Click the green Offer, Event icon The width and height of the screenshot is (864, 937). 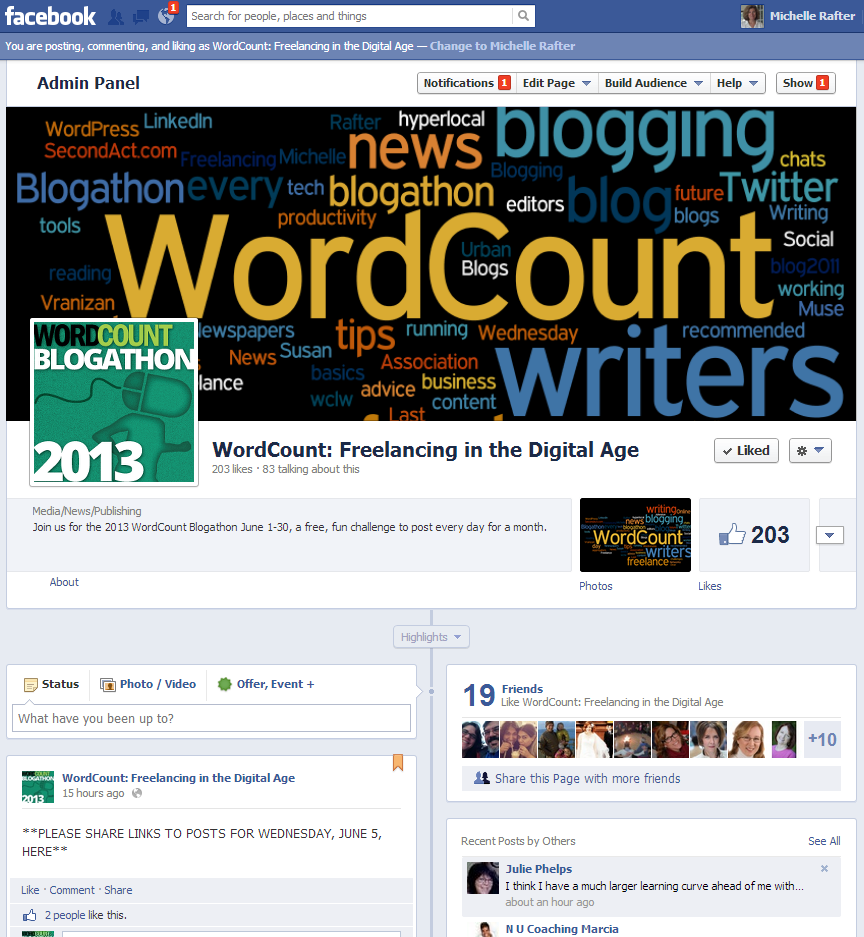[x=225, y=684]
